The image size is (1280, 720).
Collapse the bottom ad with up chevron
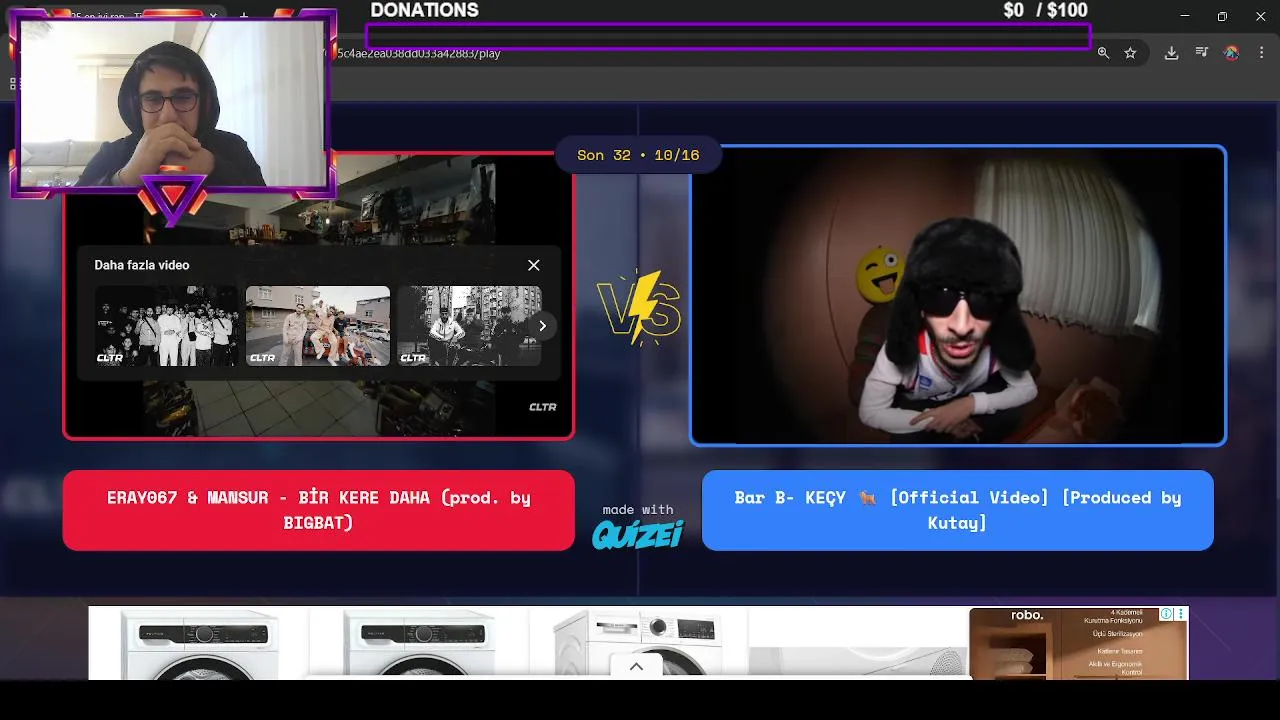636,667
